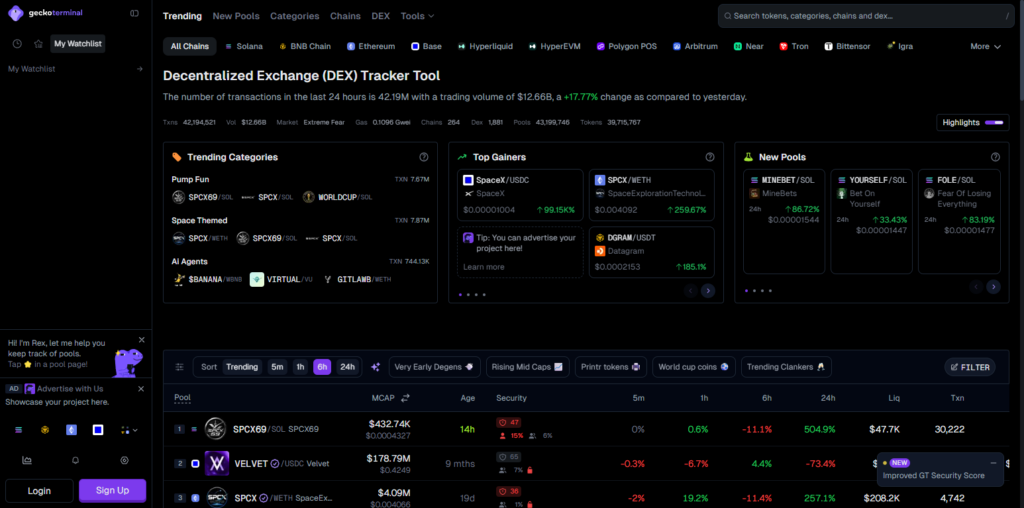This screenshot has height=508, width=1024.
Task: Sort by Trending option
Action: 242,367
